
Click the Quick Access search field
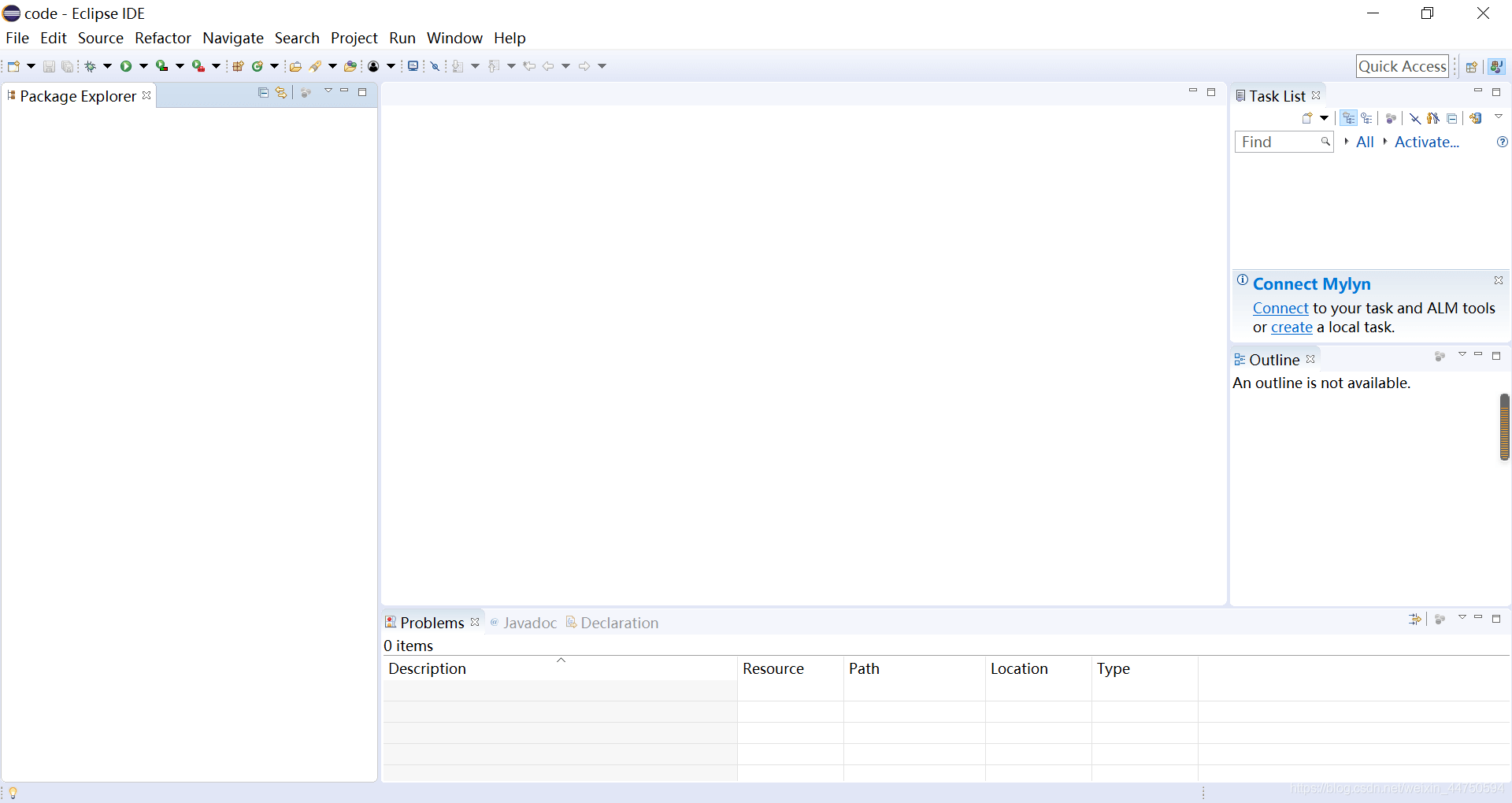point(1403,66)
